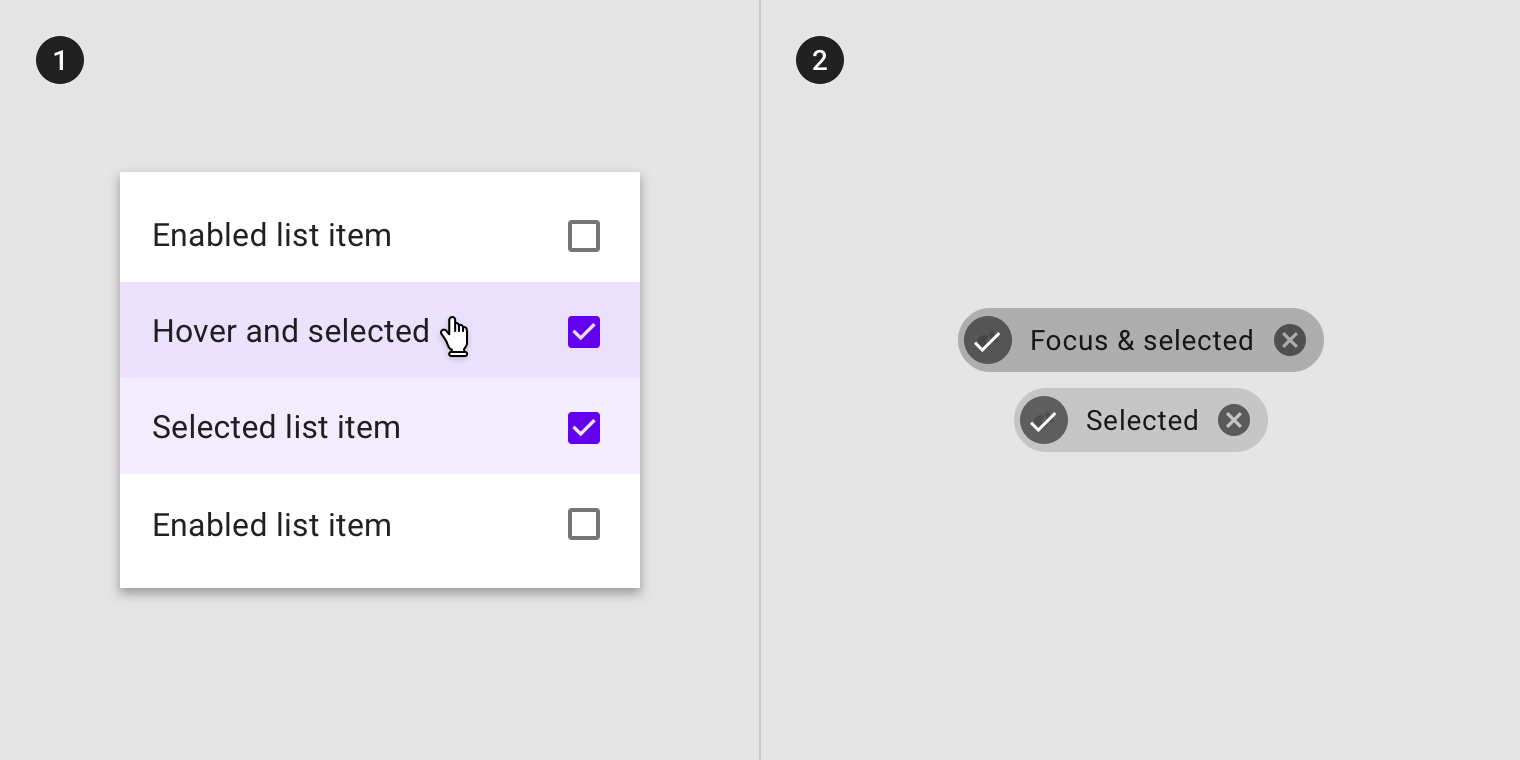Select the first Enabled list item text
Viewport: 1520px width, 760px height.
click(x=272, y=236)
